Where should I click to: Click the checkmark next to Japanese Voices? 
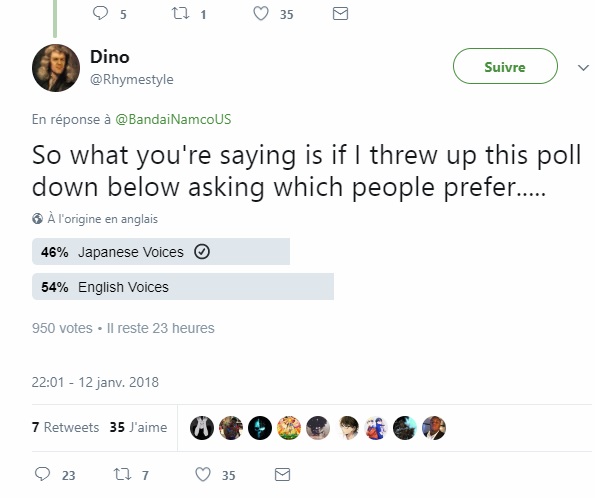(x=202, y=252)
